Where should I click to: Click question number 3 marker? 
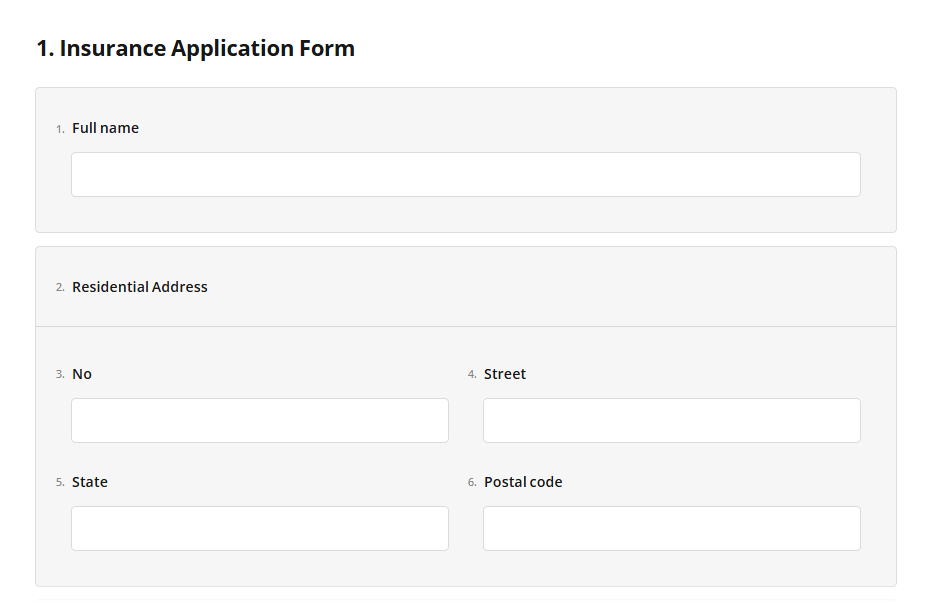point(59,375)
